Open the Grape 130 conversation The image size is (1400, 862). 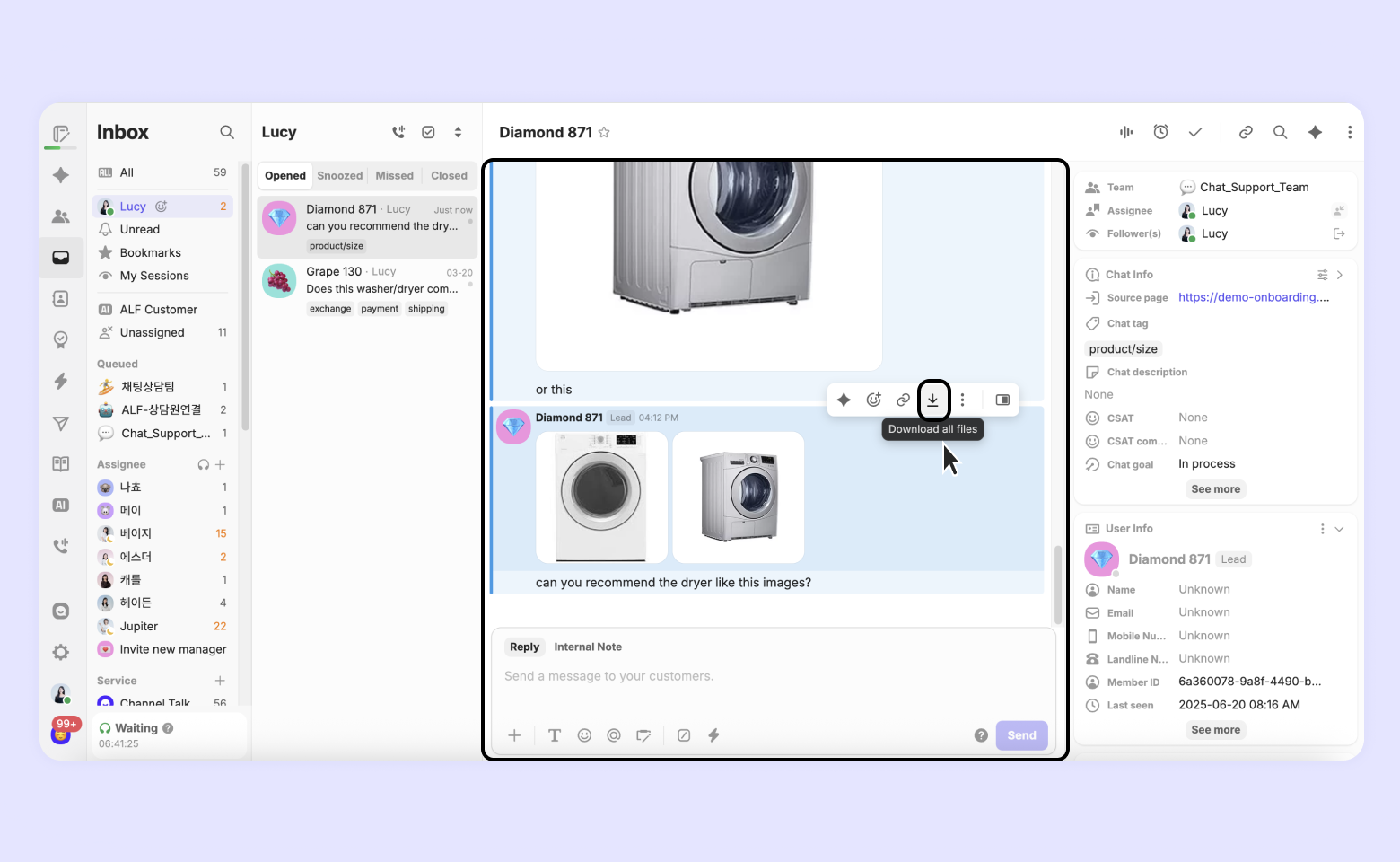(x=367, y=289)
